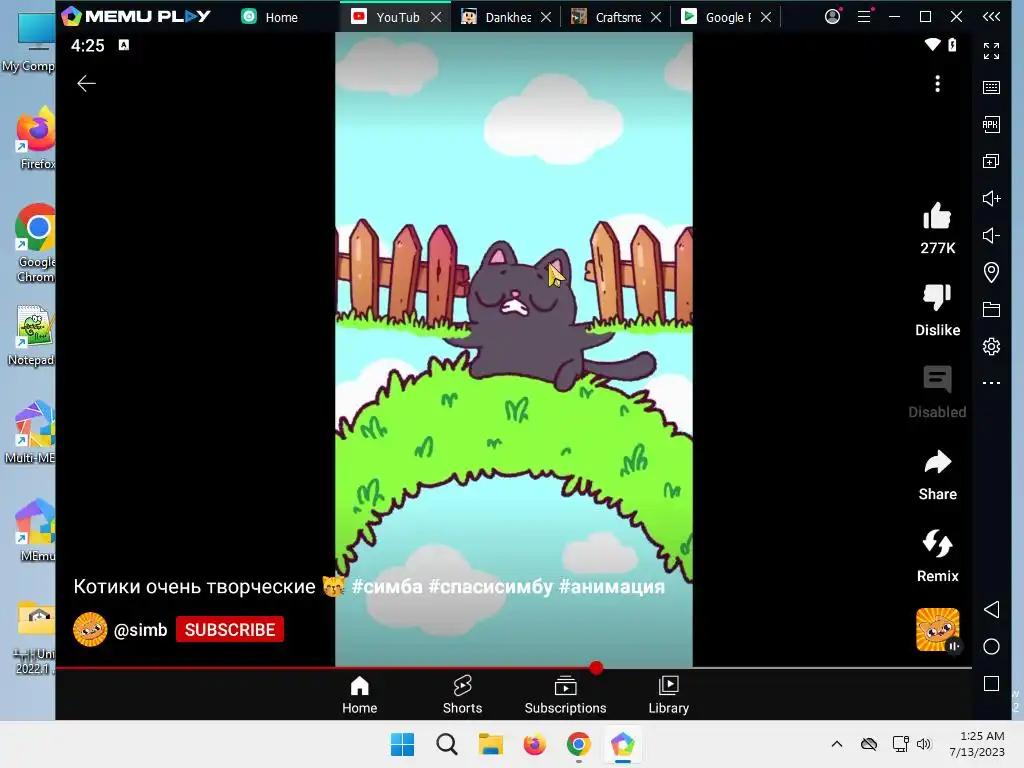Go to the YouTube Home tab
The width and height of the screenshot is (1024, 768).
point(359,696)
